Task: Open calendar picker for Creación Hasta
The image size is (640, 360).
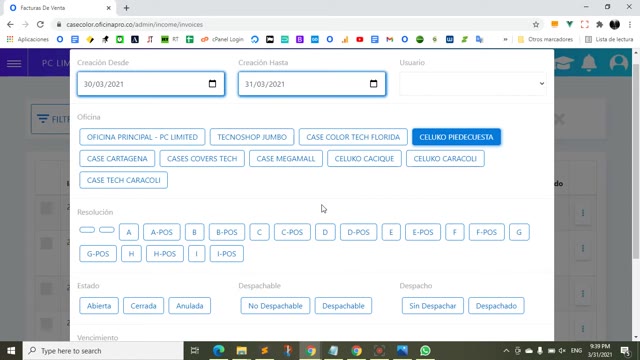Action: [x=373, y=84]
